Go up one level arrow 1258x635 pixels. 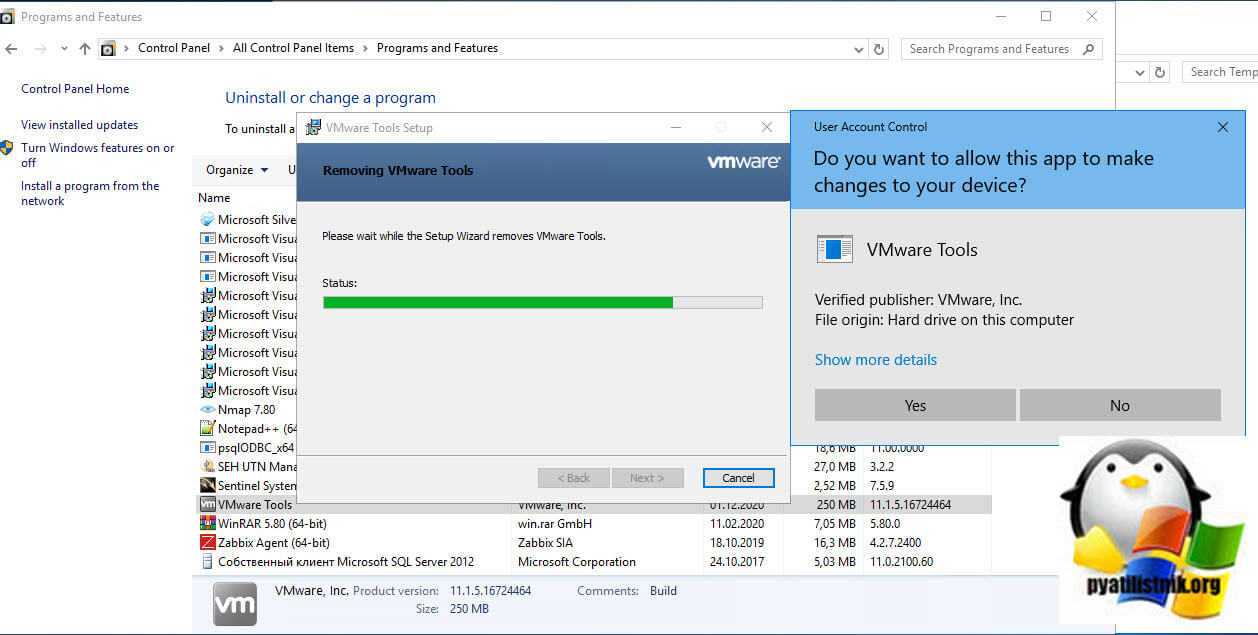tap(84, 49)
